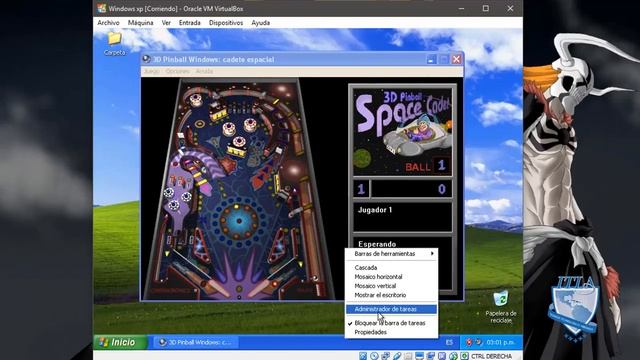The height and width of the screenshot is (360, 640).
Task: Click VirtualBox network status icon
Action: click(385, 356)
